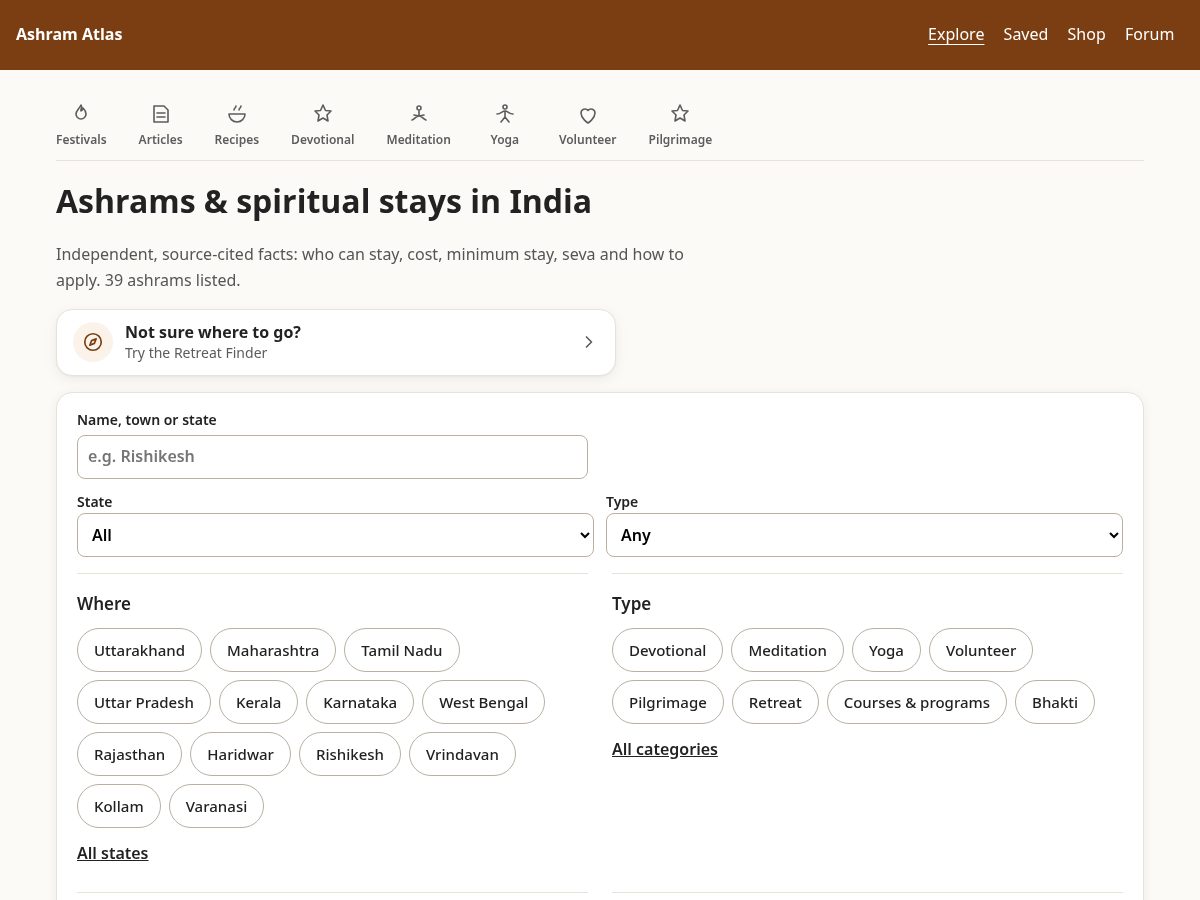Click the 'Not sure where to go?' heading

(x=213, y=332)
